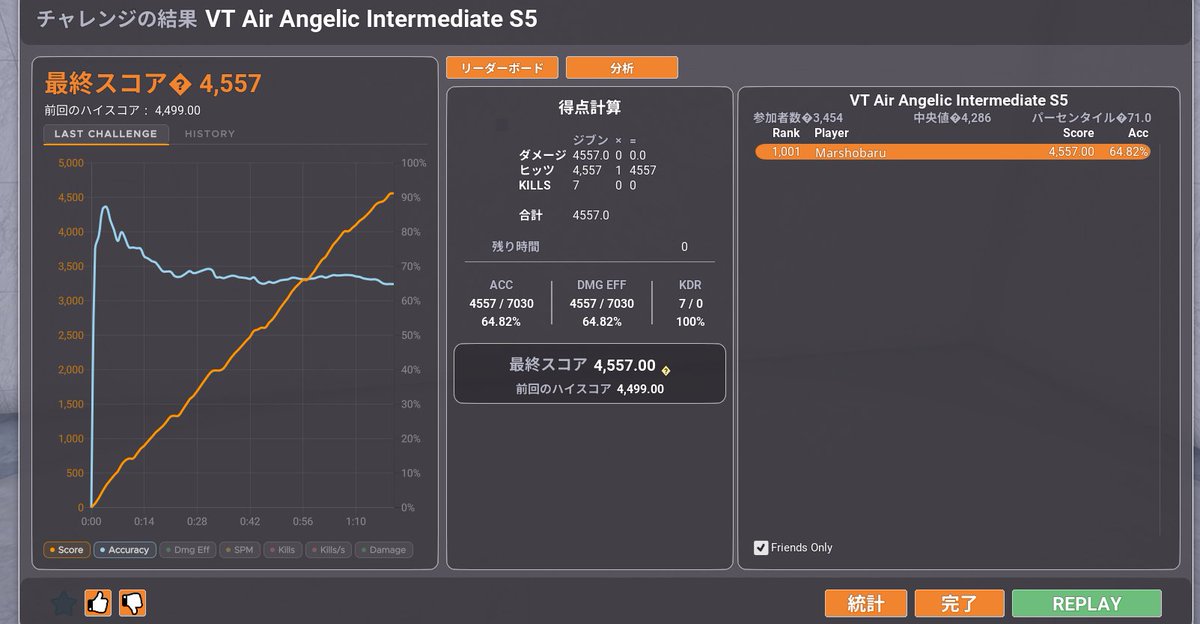Click the Rank column header
This screenshot has height=624, width=1200.
point(786,133)
